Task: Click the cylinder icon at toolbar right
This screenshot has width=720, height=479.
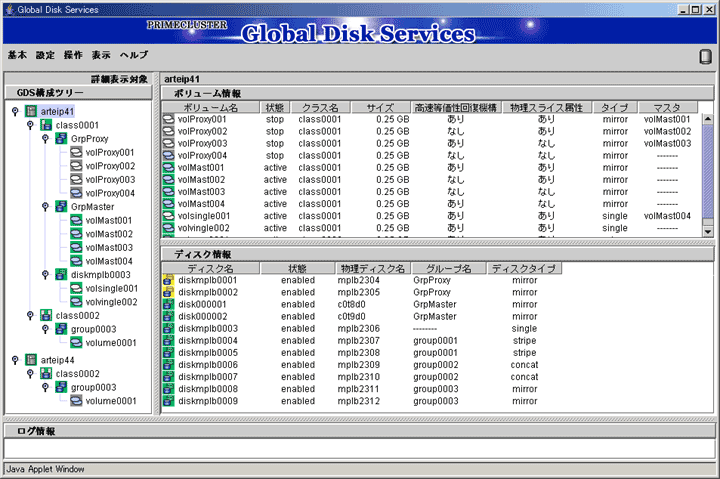Action: coord(705,57)
